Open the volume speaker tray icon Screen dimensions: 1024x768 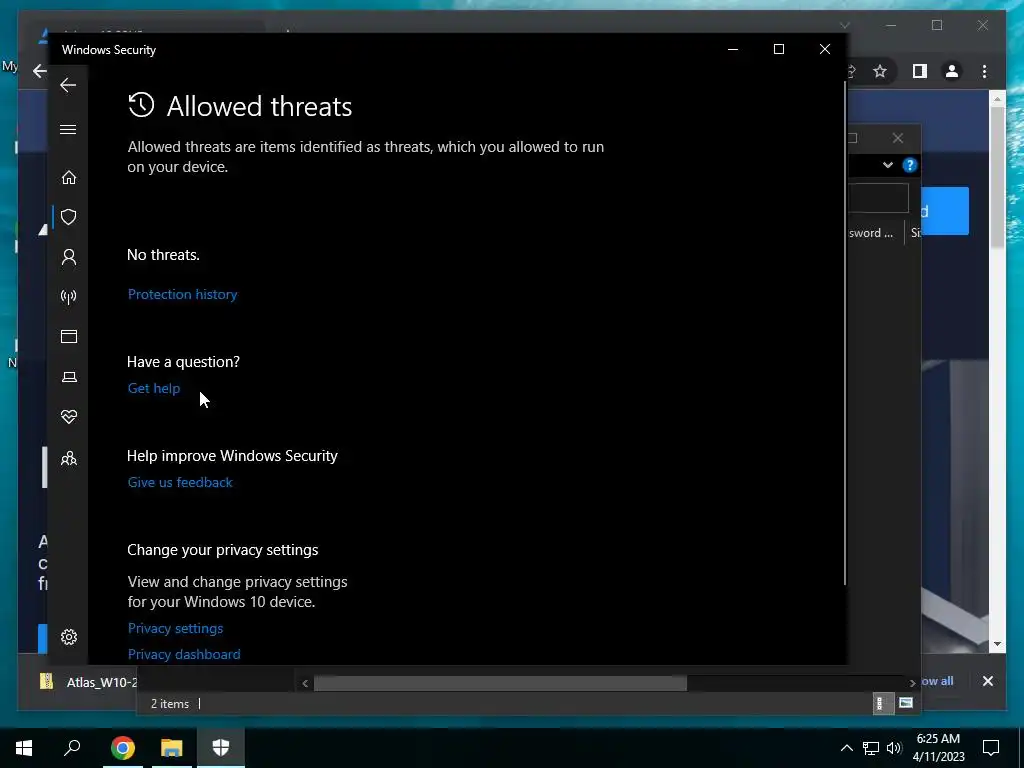pyautogui.click(x=894, y=748)
